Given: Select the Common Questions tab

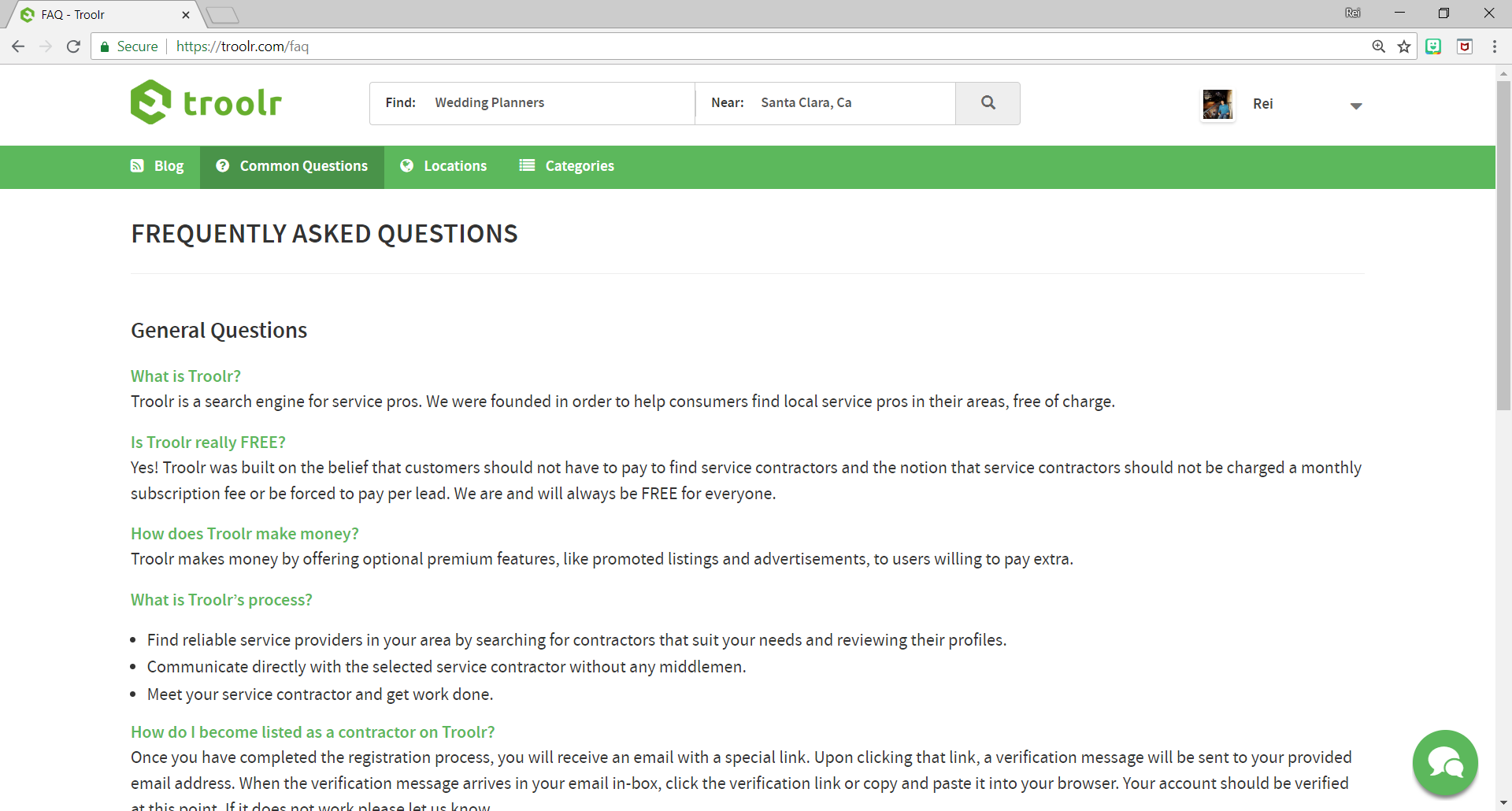Looking at the screenshot, I should [292, 166].
